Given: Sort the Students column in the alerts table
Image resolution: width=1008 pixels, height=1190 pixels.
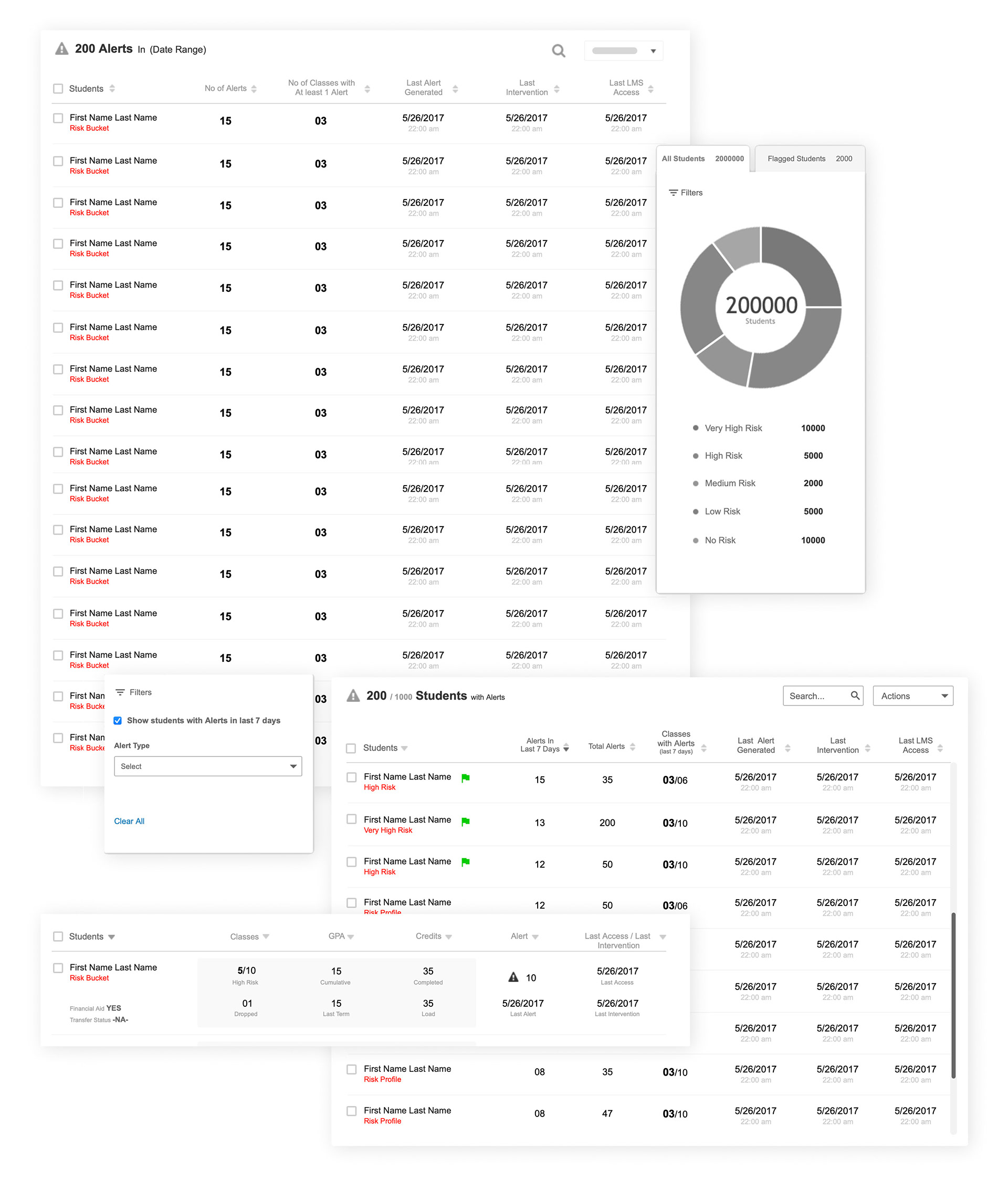Looking at the screenshot, I should pyautogui.click(x=112, y=89).
